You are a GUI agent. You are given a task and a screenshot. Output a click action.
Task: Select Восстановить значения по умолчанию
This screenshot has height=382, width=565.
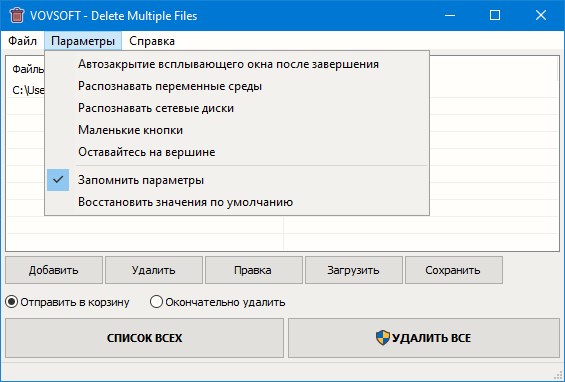click(x=237, y=202)
